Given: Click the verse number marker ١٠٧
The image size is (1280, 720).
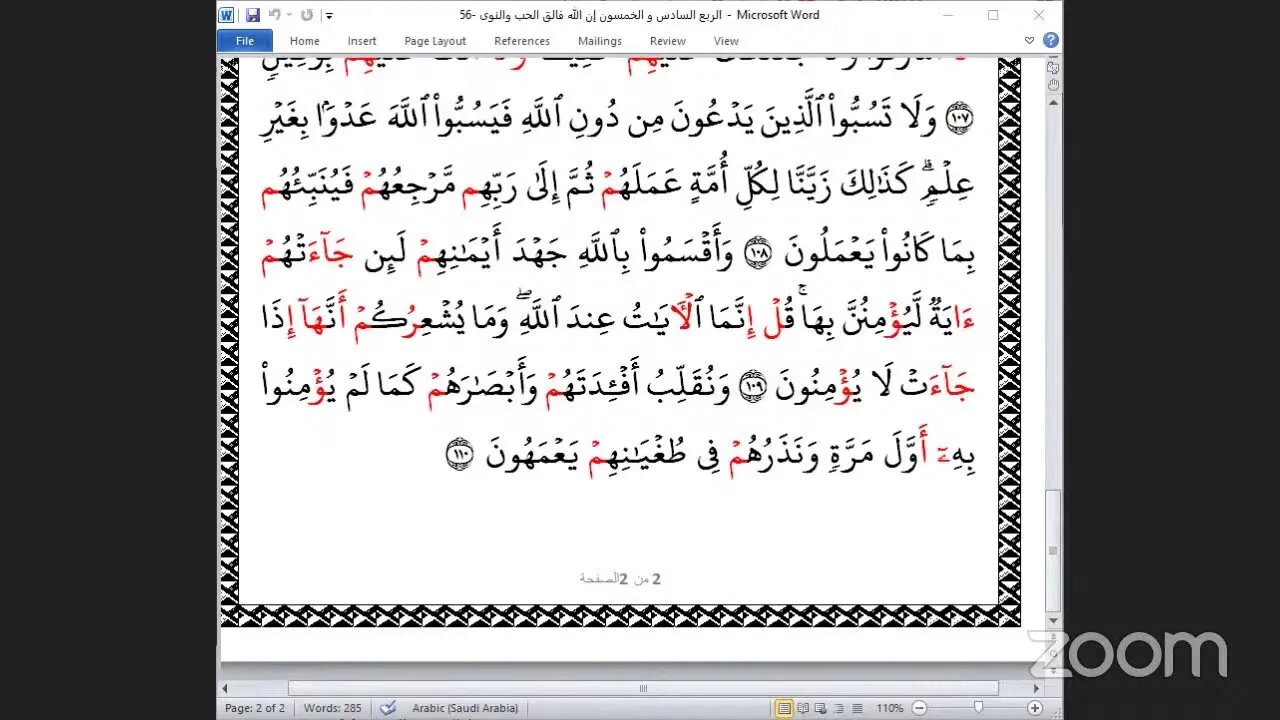Looking at the screenshot, I should (x=959, y=120).
